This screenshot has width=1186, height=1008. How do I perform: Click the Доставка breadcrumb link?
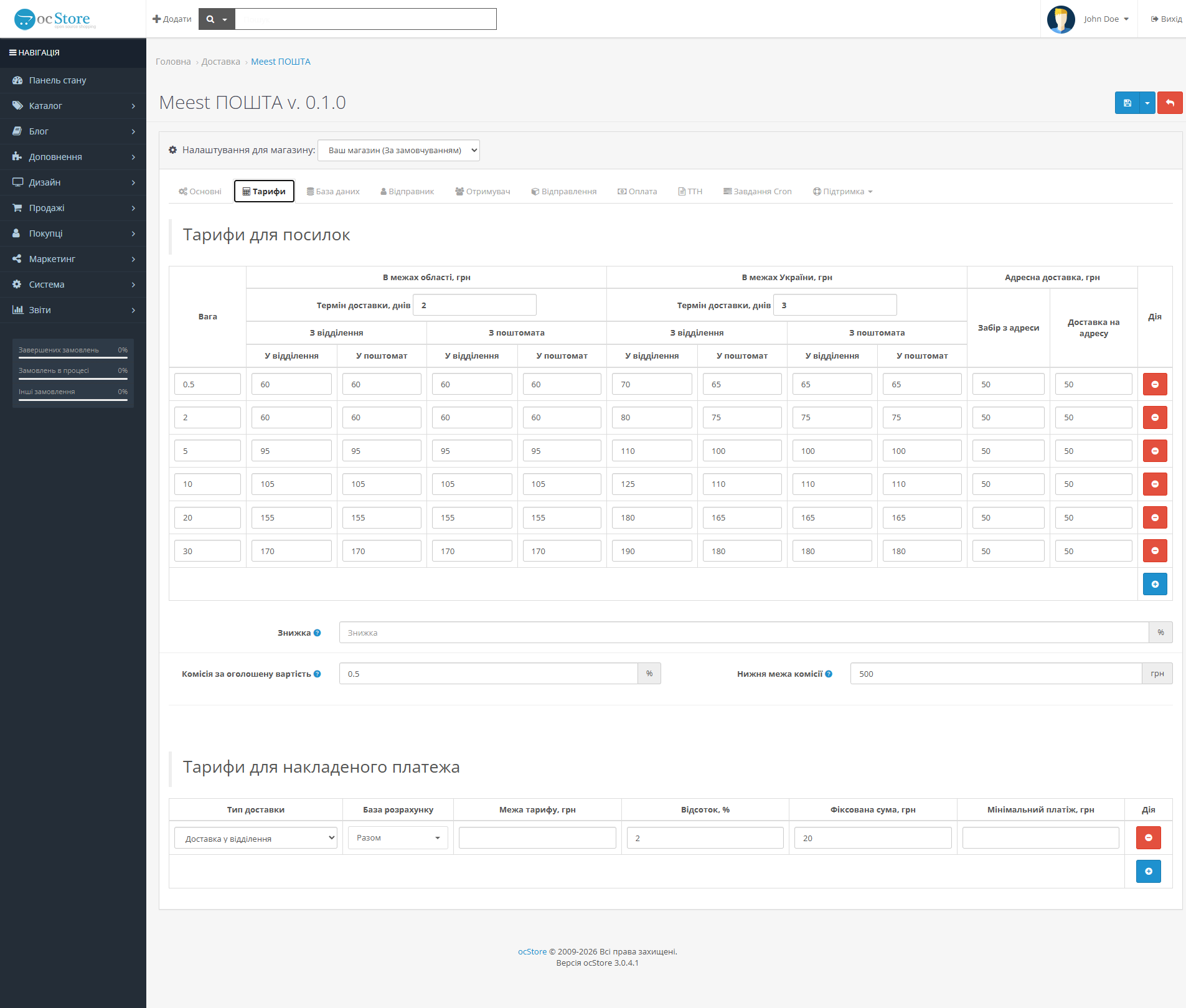pyautogui.click(x=220, y=62)
